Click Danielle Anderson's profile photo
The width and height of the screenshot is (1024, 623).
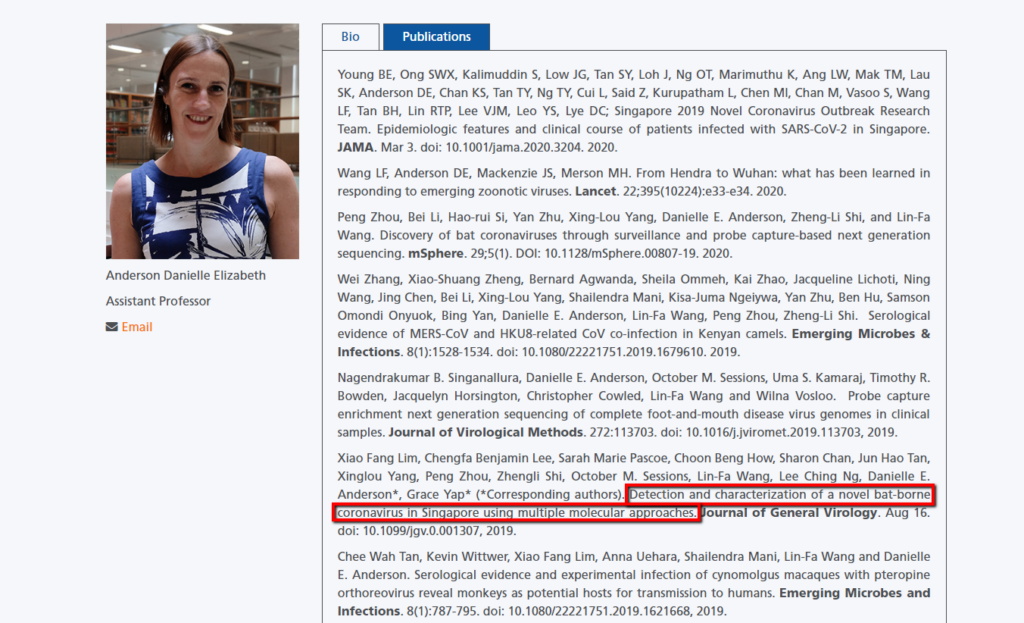(x=202, y=141)
